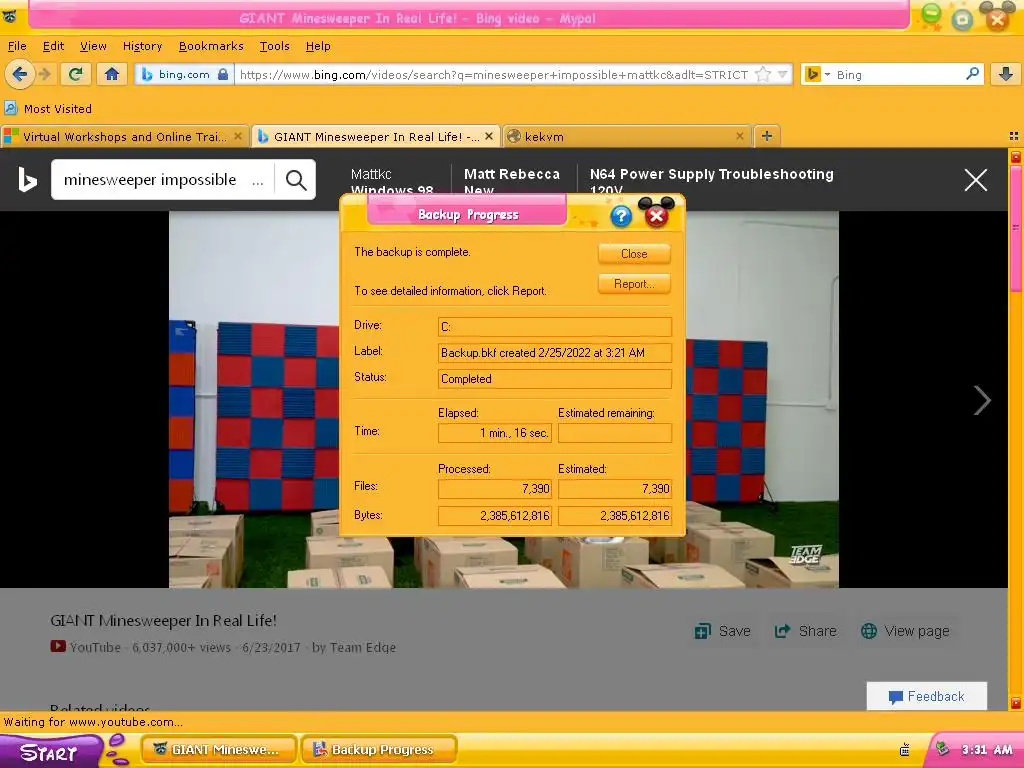The width and height of the screenshot is (1024, 768).
Task: Click the Status field showing Completed
Action: click(x=554, y=379)
